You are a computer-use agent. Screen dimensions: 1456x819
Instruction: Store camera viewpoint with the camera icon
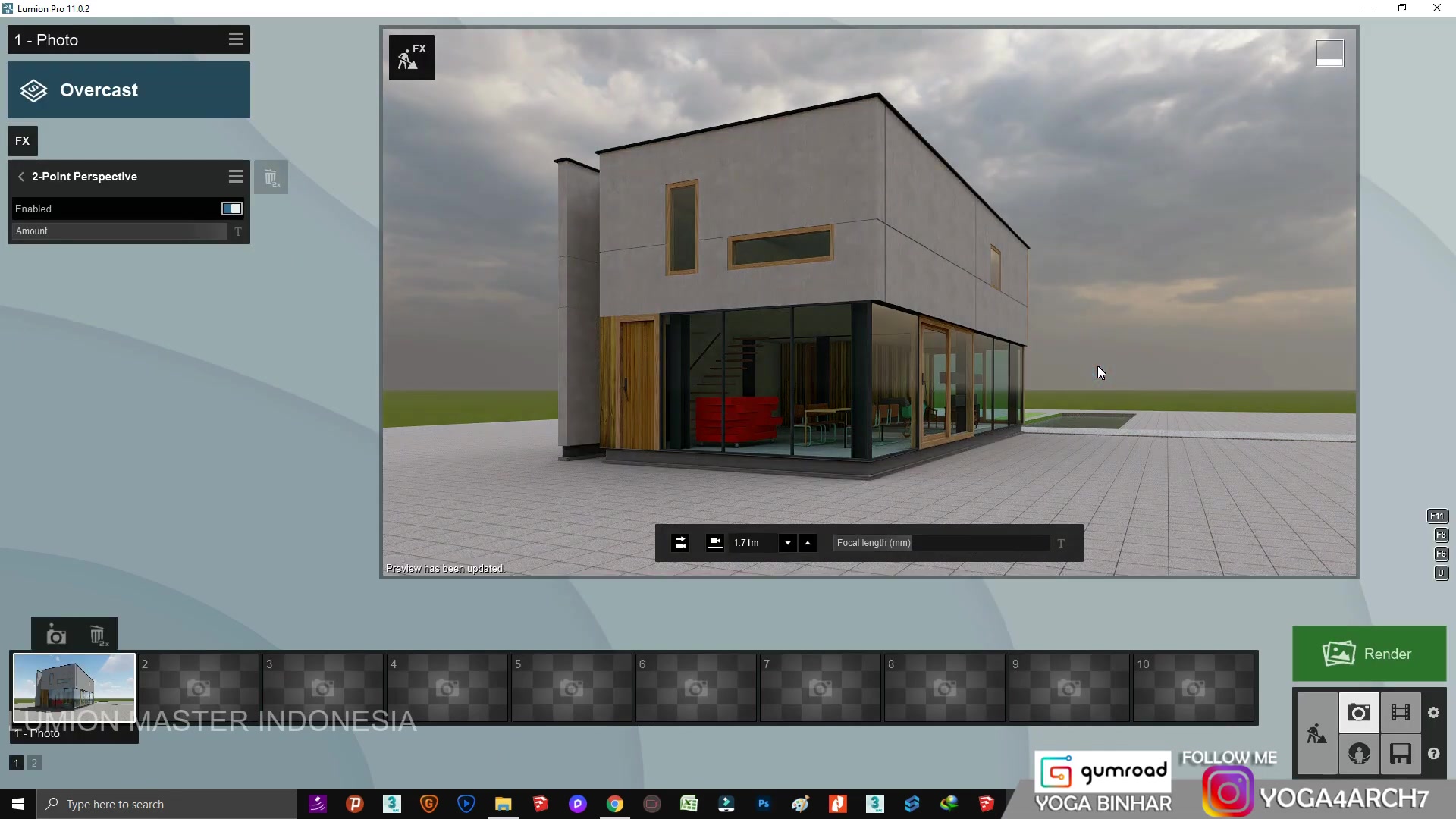click(x=56, y=635)
